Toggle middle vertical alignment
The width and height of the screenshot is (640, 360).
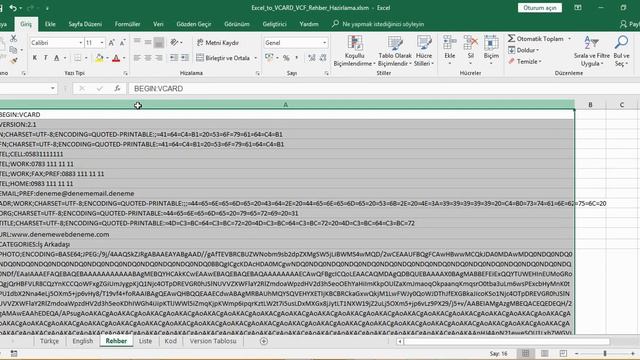click(x=148, y=42)
